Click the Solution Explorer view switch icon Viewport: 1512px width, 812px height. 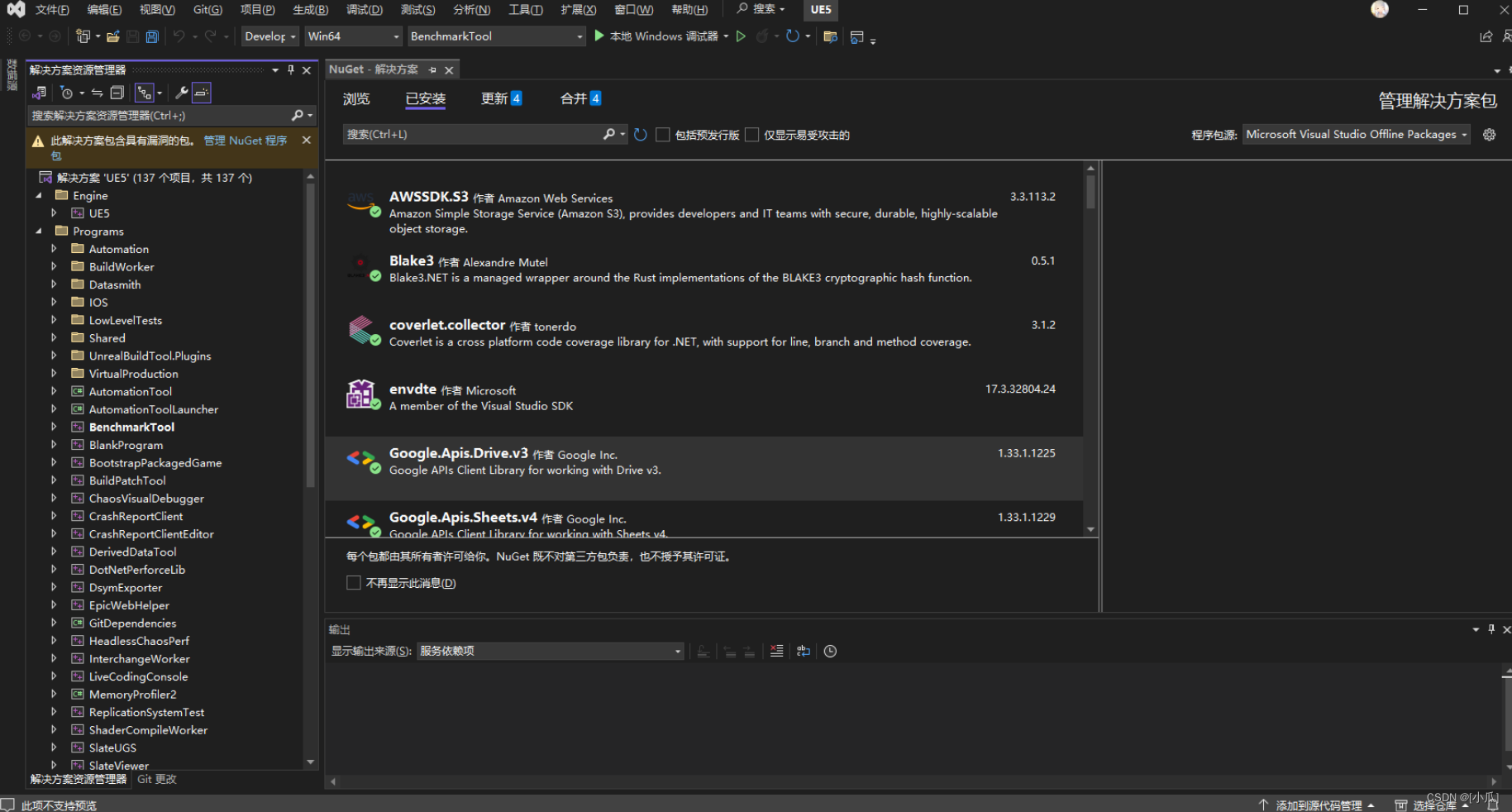click(x=39, y=93)
